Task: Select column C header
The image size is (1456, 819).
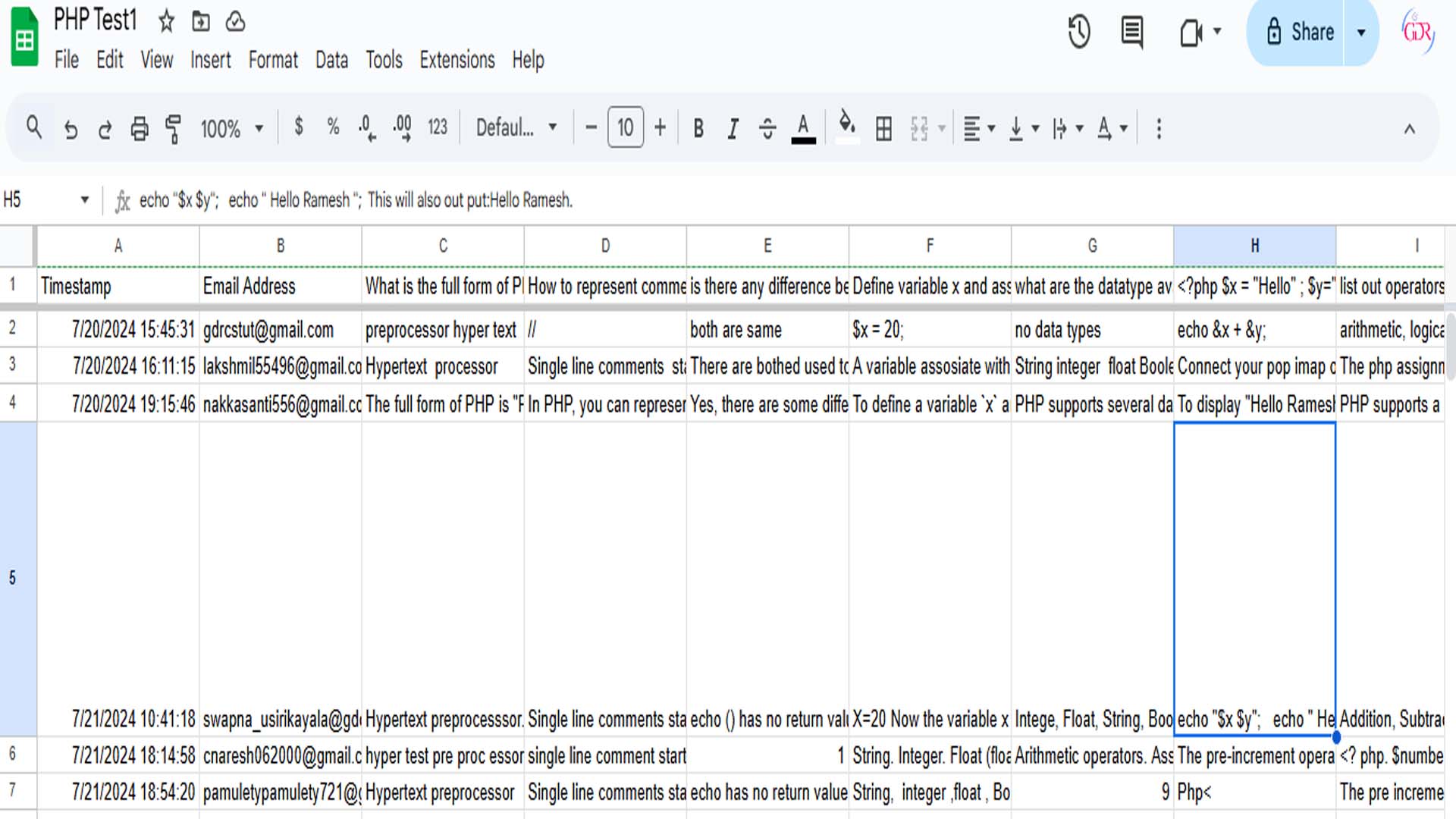Action: pos(443,246)
